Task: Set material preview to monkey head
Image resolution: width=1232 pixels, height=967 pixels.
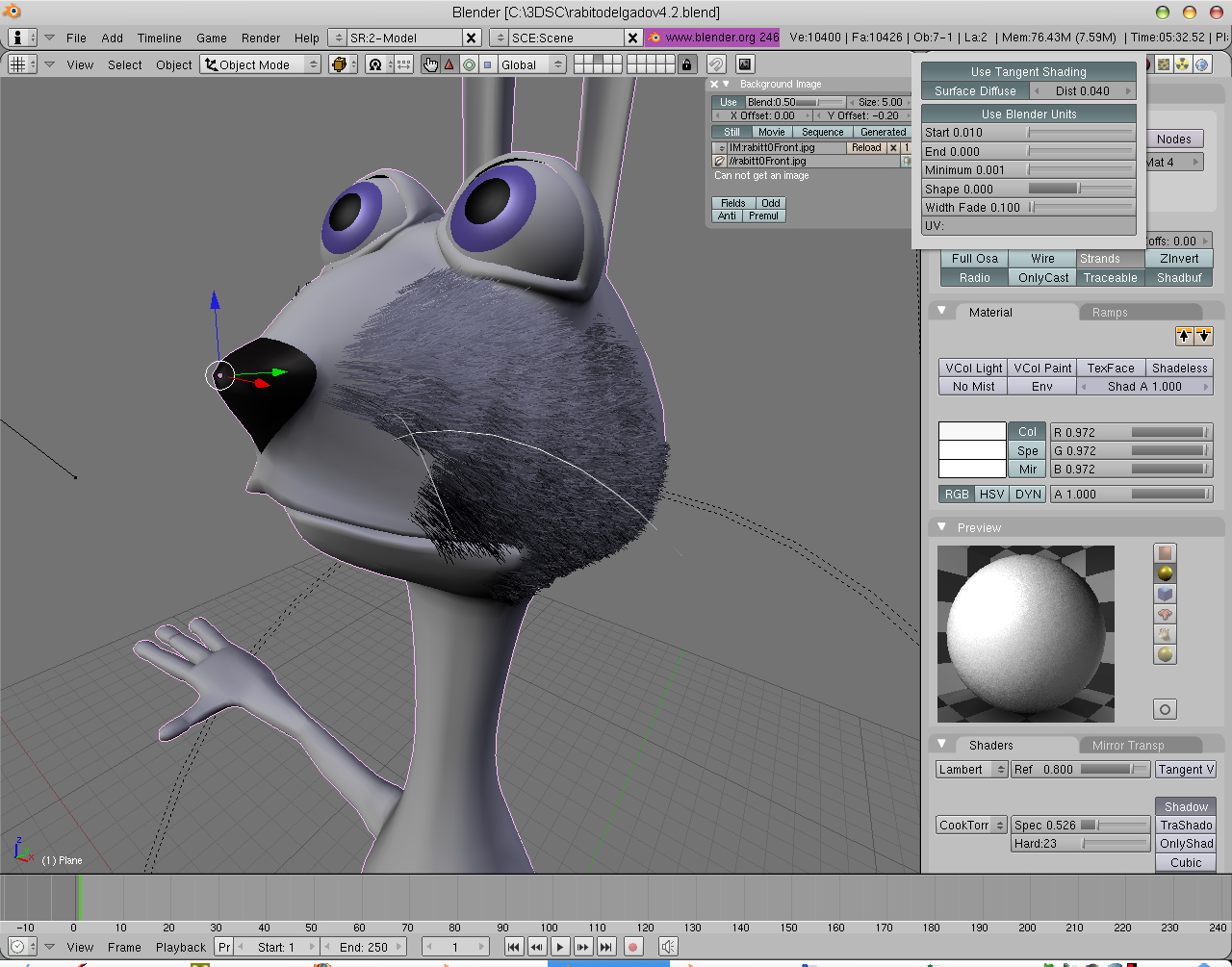Action: coord(1166,614)
